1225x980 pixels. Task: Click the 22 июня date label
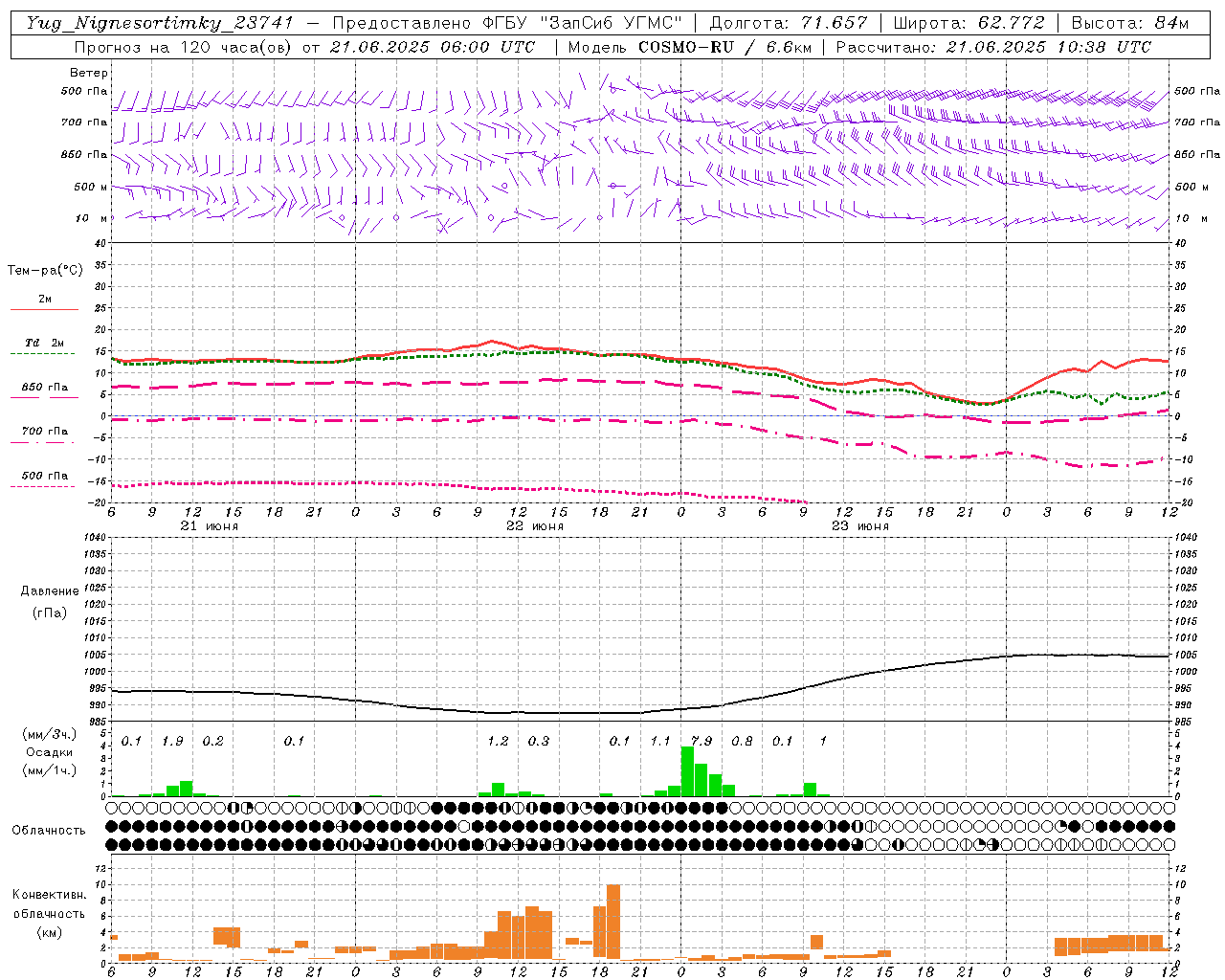click(535, 526)
